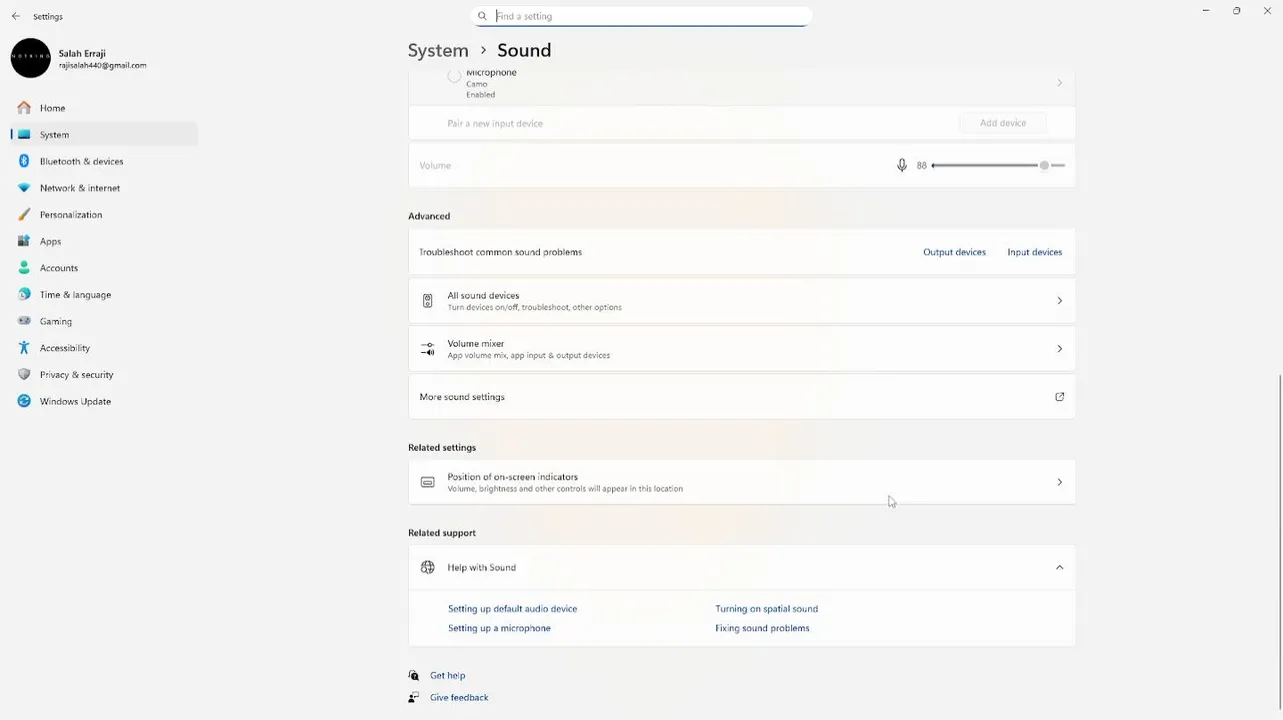
Task: Open Privacy & security settings
Action: tap(76, 374)
